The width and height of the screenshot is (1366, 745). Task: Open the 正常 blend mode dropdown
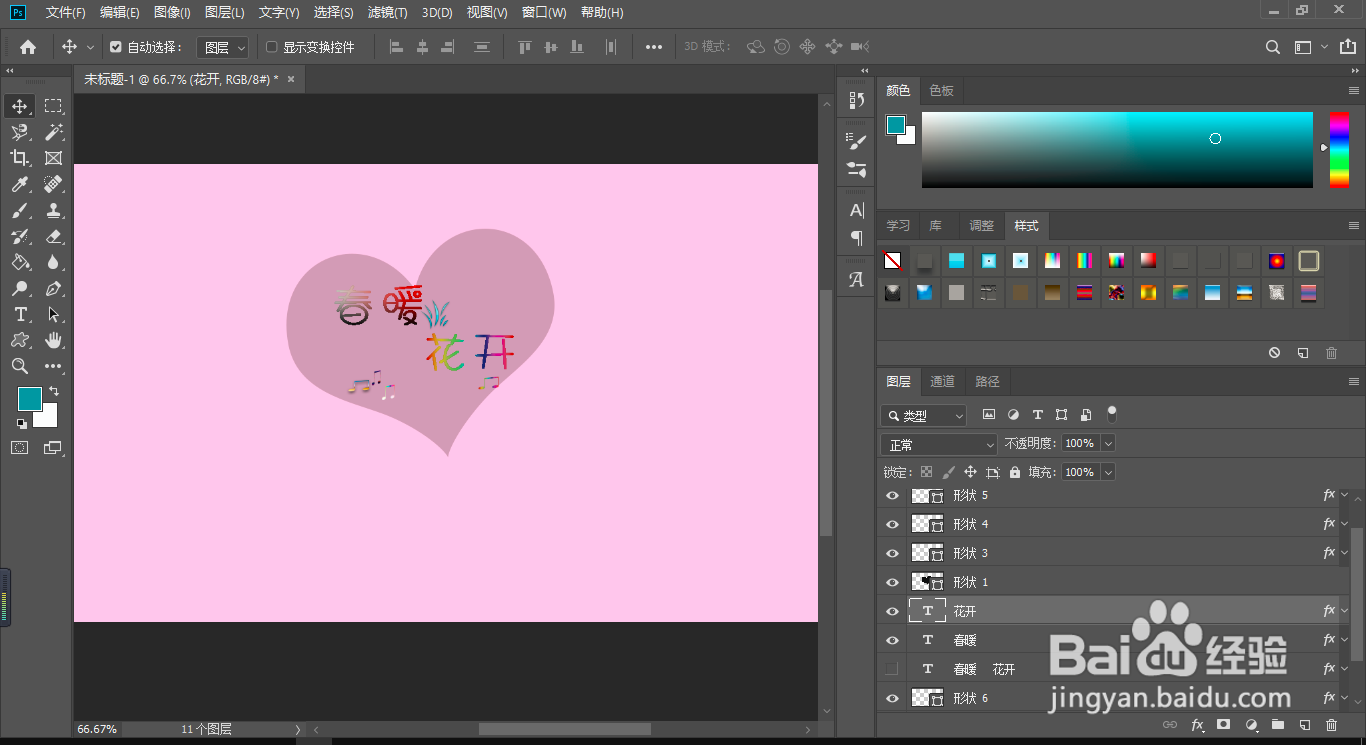939,444
